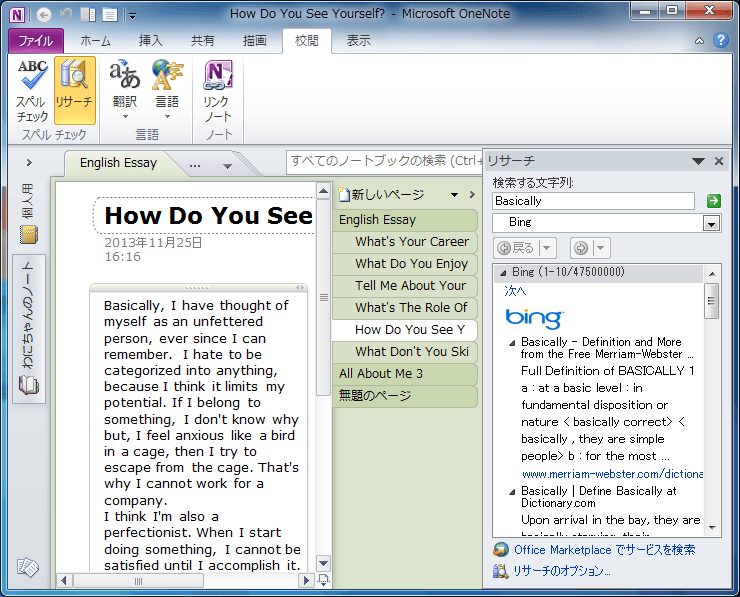Viewport: 740px width, 597px height.
Task: Close the Research (リサーチ) pane
Action: pyautogui.click(x=719, y=161)
